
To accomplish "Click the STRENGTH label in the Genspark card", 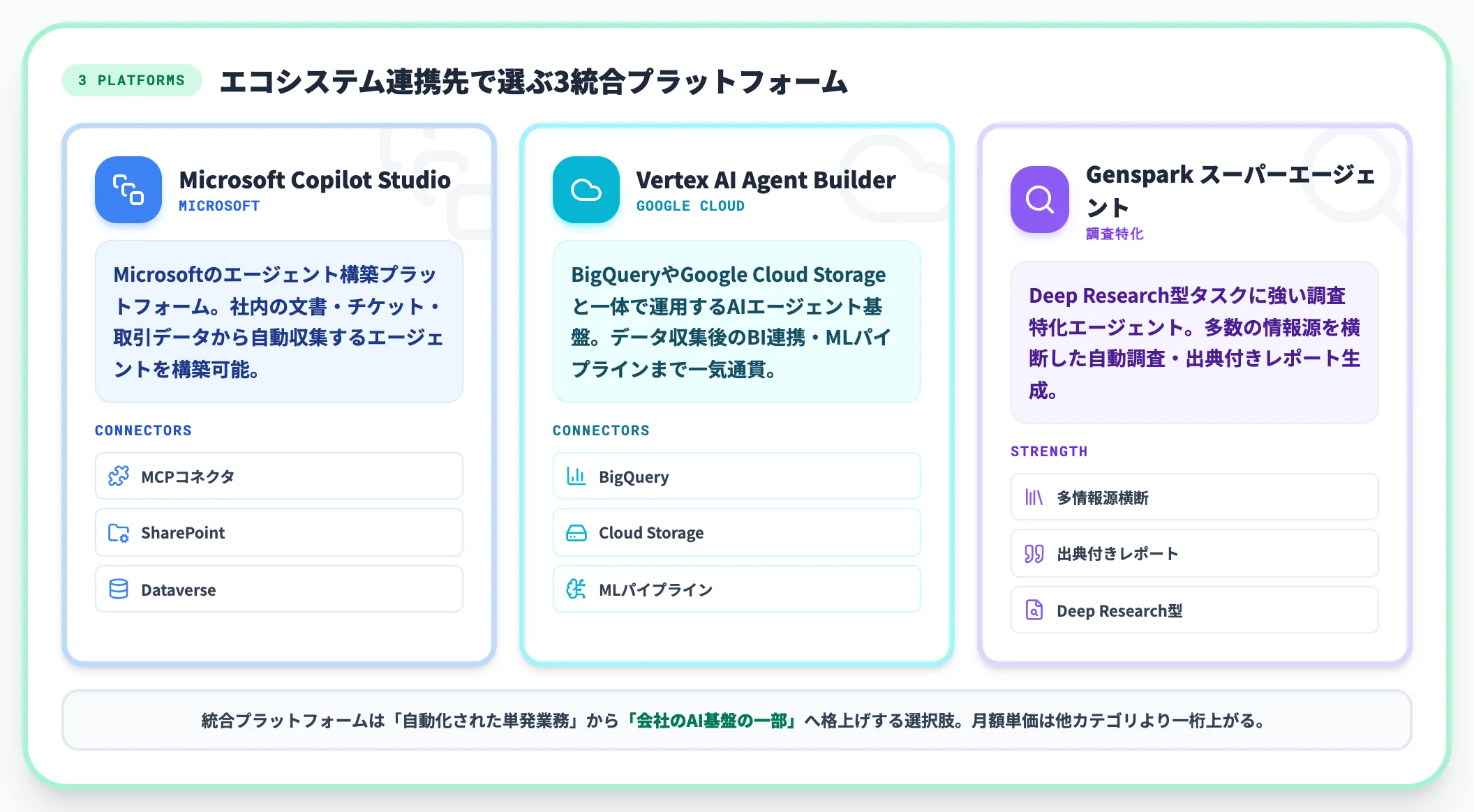I will (1049, 451).
